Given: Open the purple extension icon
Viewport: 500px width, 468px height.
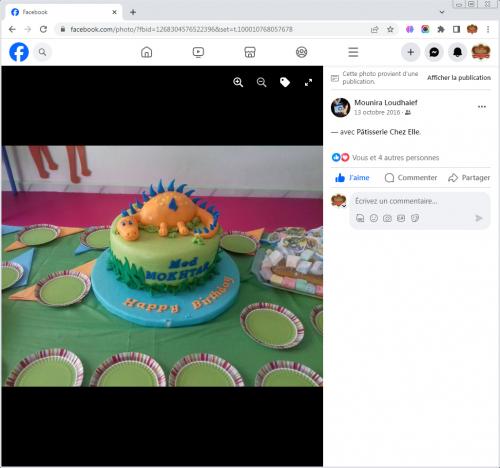Looking at the screenshot, I should pyautogui.click(x=410, y=29).
